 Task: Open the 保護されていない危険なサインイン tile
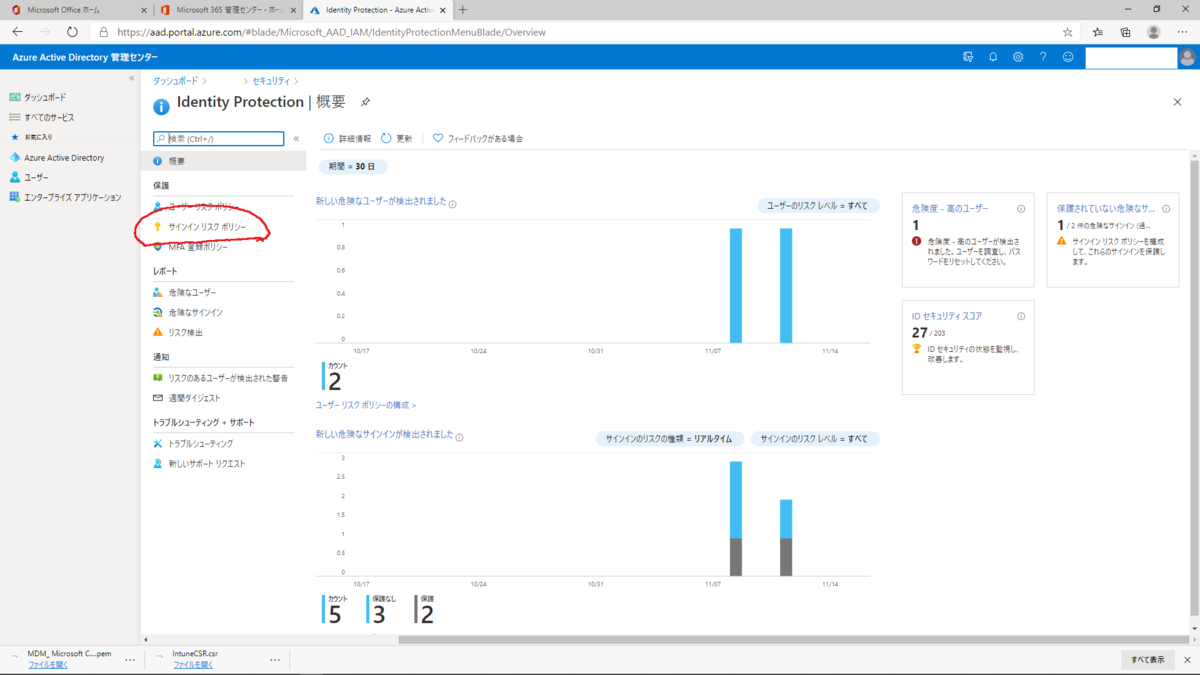coord(1114,240)
